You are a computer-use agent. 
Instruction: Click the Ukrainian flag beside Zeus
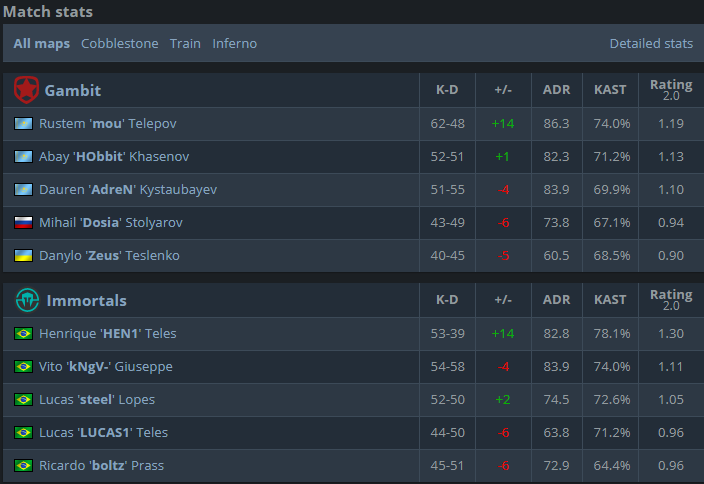point(23,255)
